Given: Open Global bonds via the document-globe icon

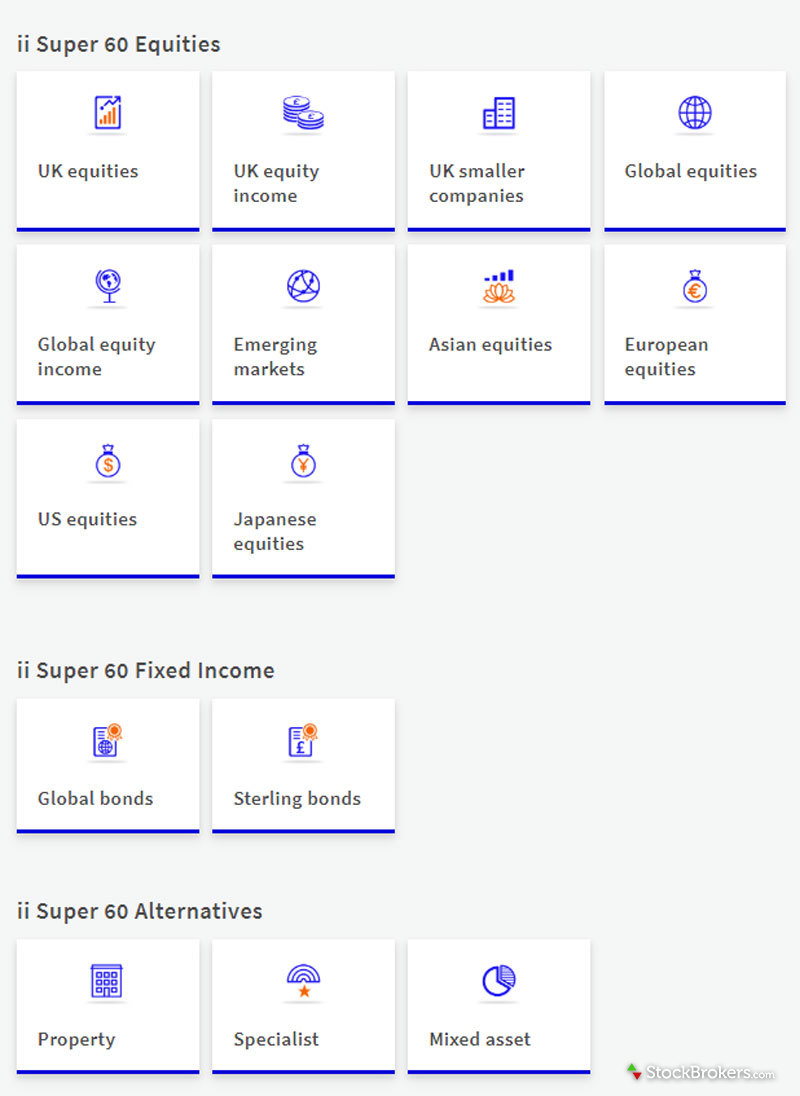Looking at the screenshot, I should pos(107,740).
